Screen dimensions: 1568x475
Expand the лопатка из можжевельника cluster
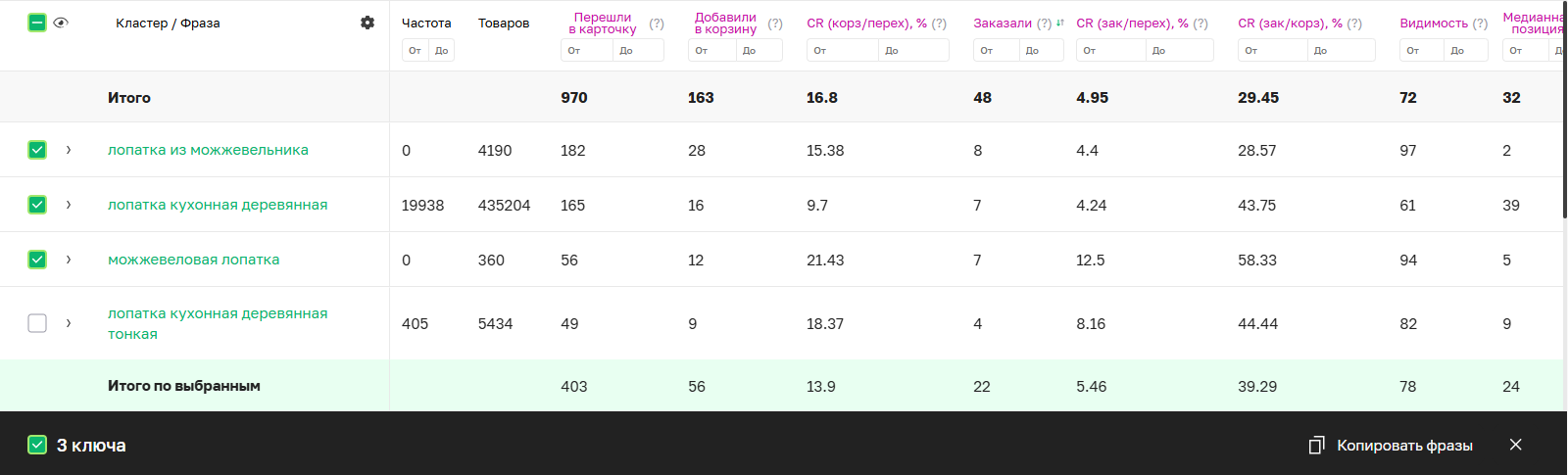69,150
